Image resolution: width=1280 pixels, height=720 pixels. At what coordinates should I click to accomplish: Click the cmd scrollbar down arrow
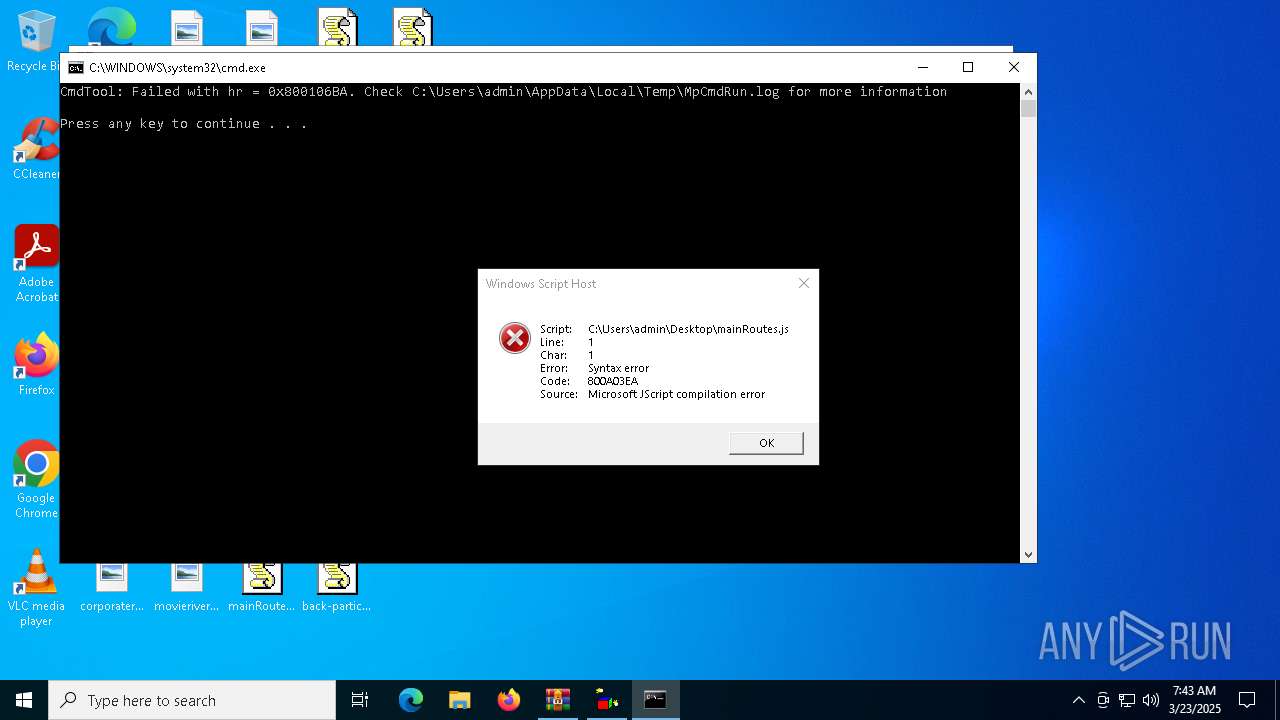point(1028,554)
